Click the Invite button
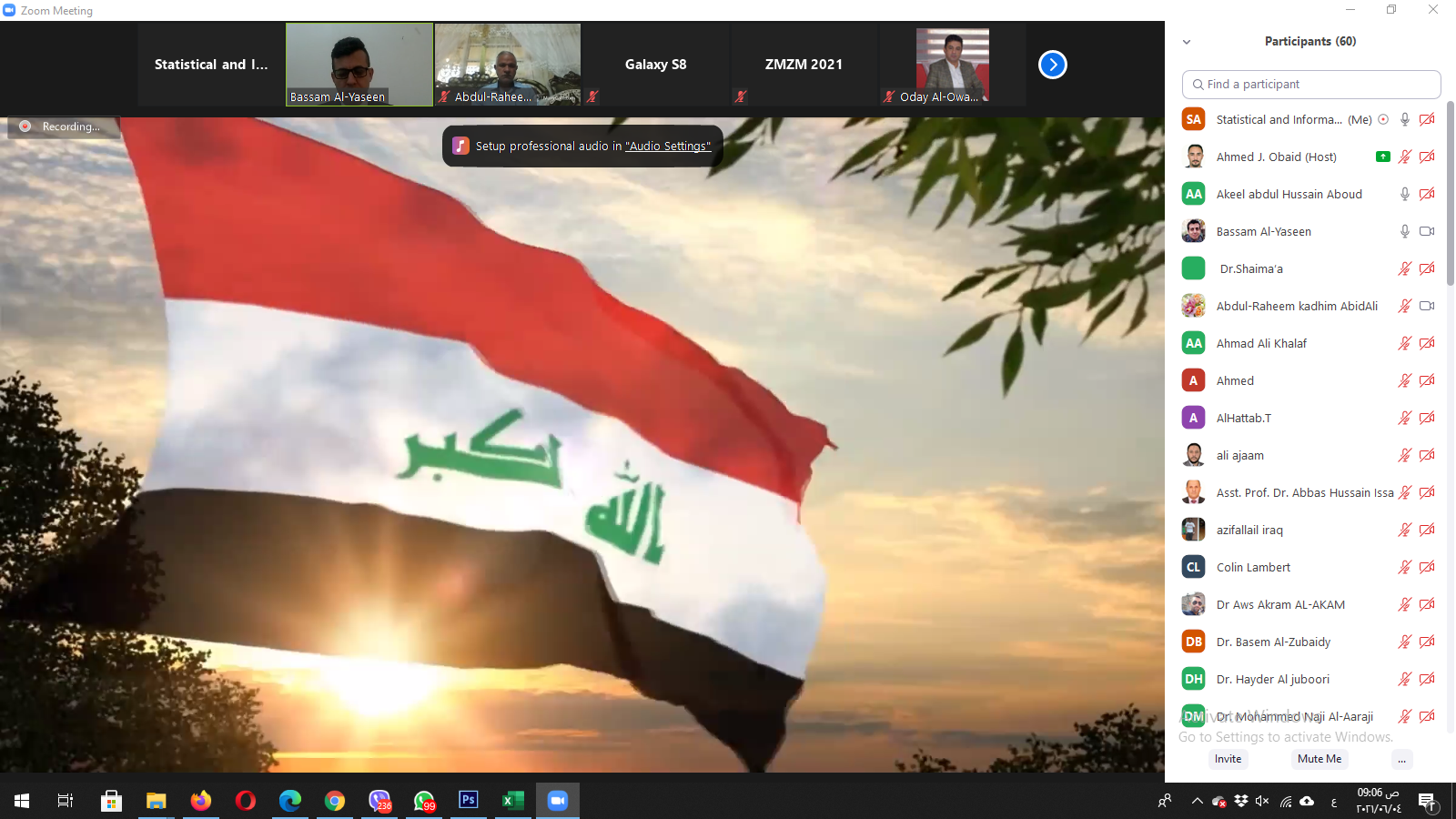Screen dimensions: 1456x819 click(1228, 759)
